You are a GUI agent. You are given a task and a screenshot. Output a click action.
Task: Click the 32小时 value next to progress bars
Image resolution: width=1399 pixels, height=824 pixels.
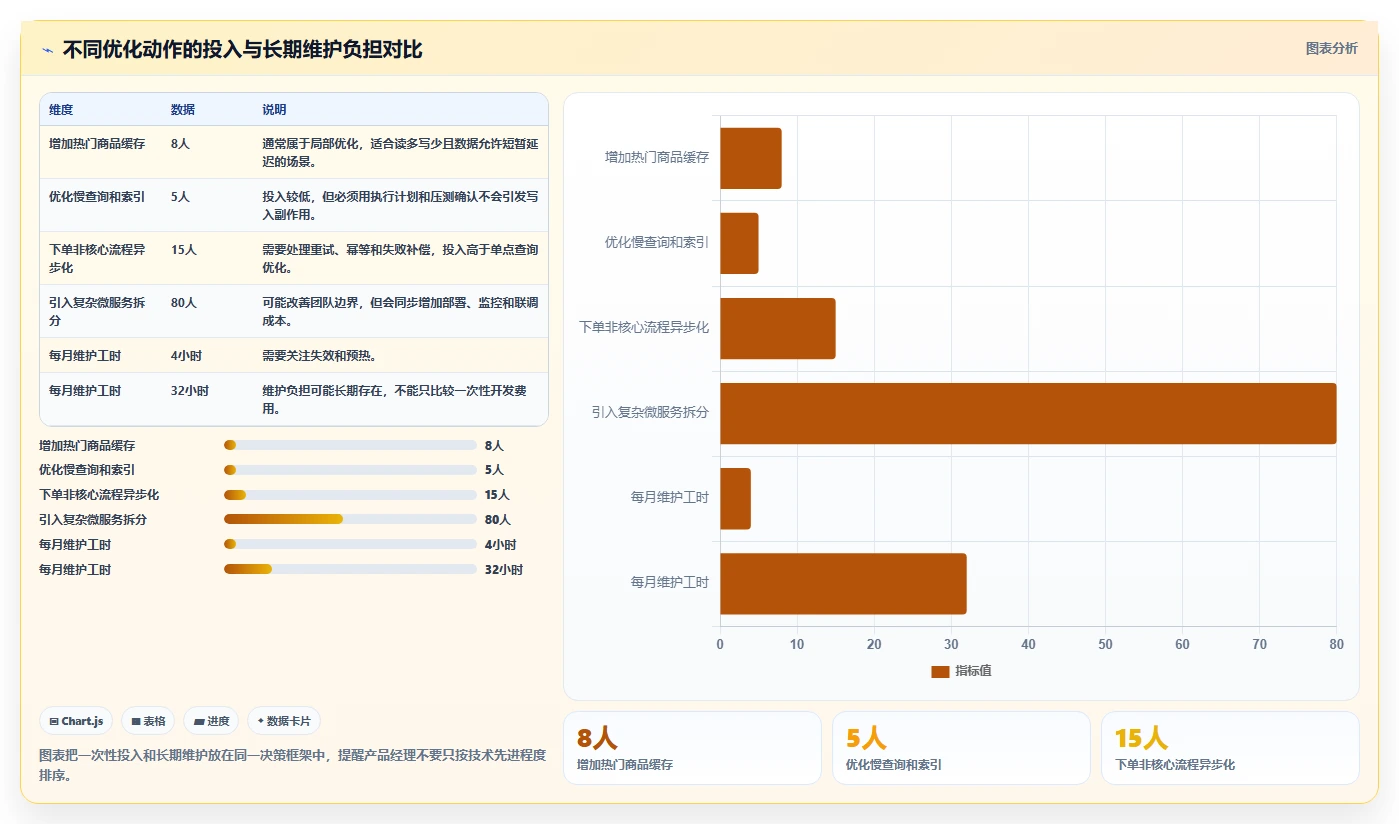(504, 570)
